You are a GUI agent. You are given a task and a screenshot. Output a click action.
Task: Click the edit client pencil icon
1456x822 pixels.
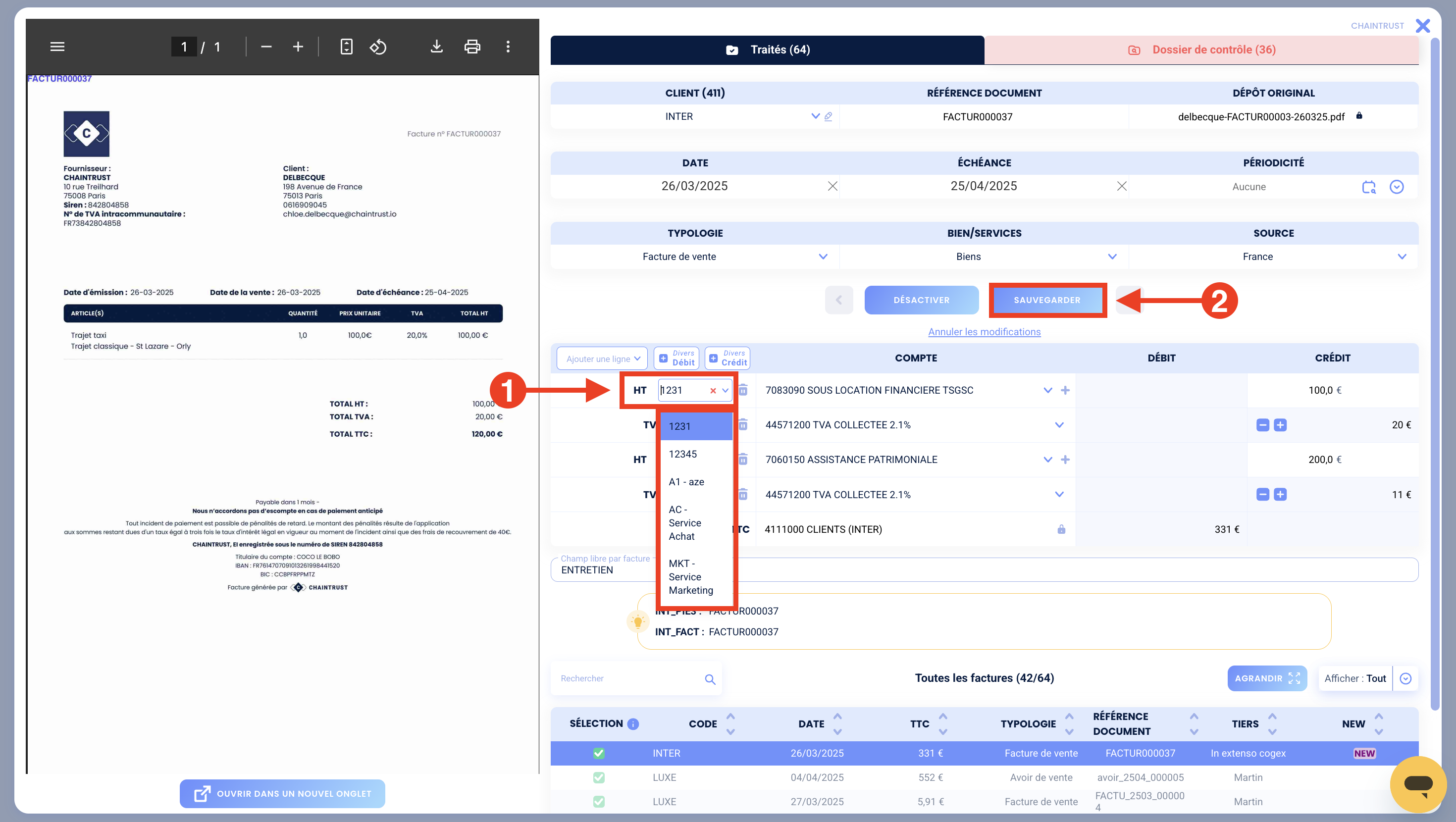(828, 116)
